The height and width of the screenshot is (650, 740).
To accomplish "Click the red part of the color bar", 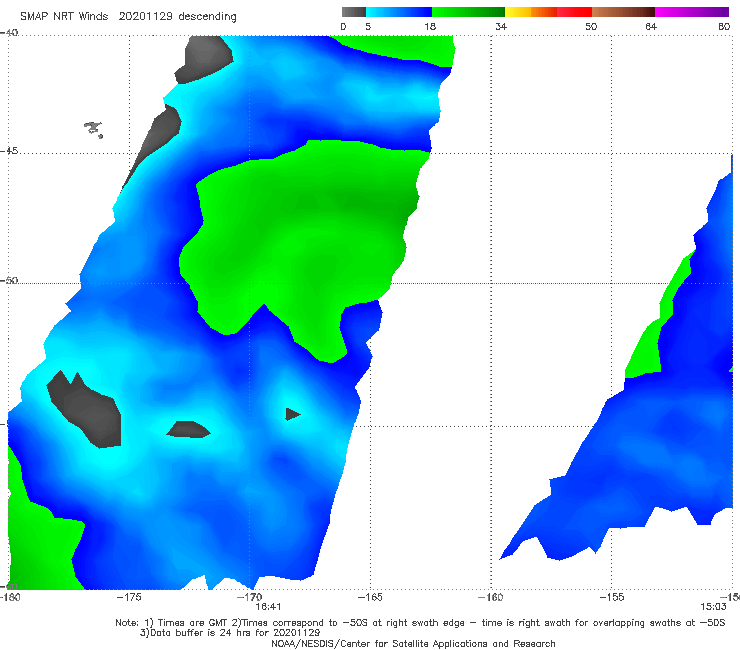I will (x=574, y=12).
